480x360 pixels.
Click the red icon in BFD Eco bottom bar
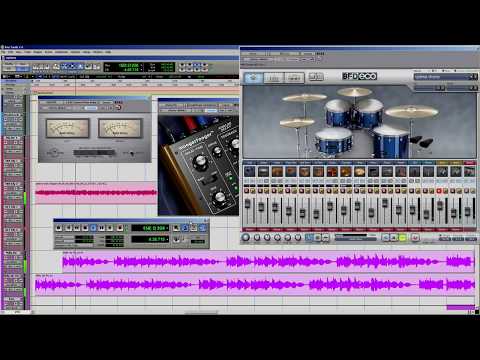tap(415, 237)
